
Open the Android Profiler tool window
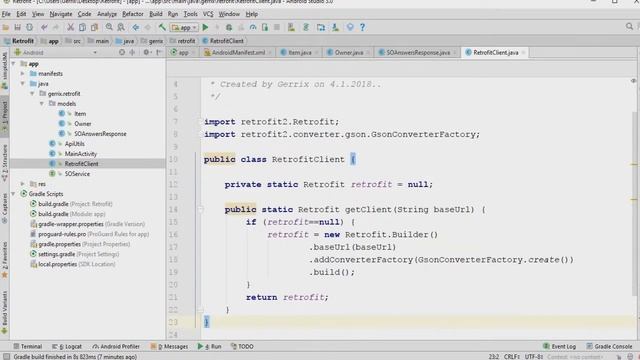coord(116,346)
